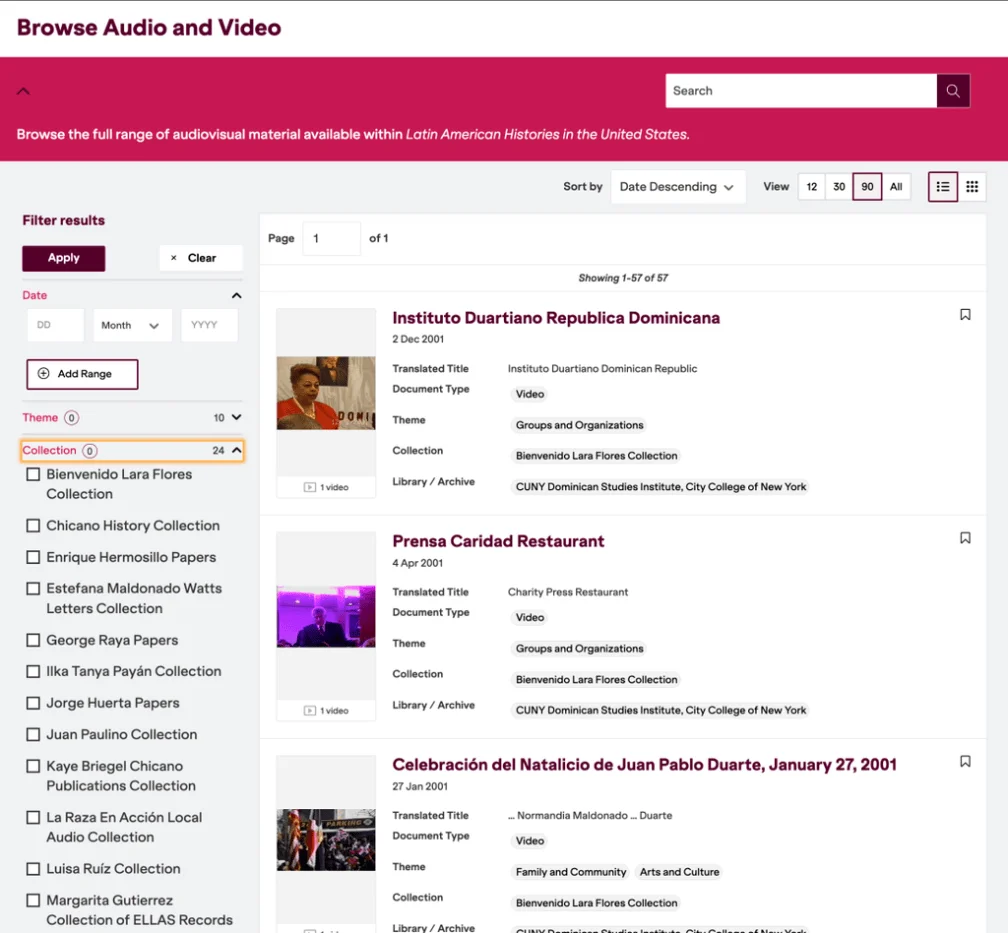Open the Instituto Duartiano video thumbnail
The image size is (1008, 933).
[x=326, y=393]
